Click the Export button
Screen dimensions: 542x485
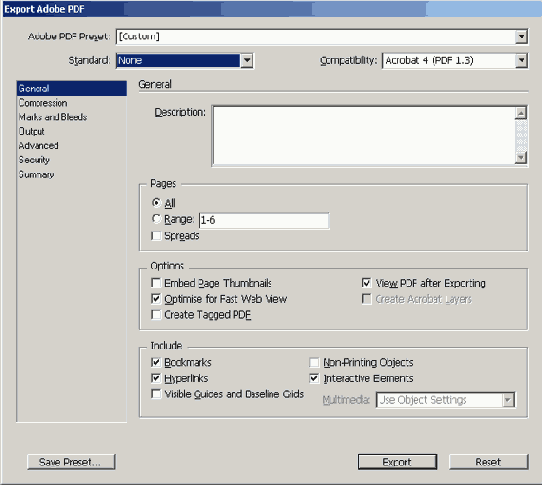point(397,462)
